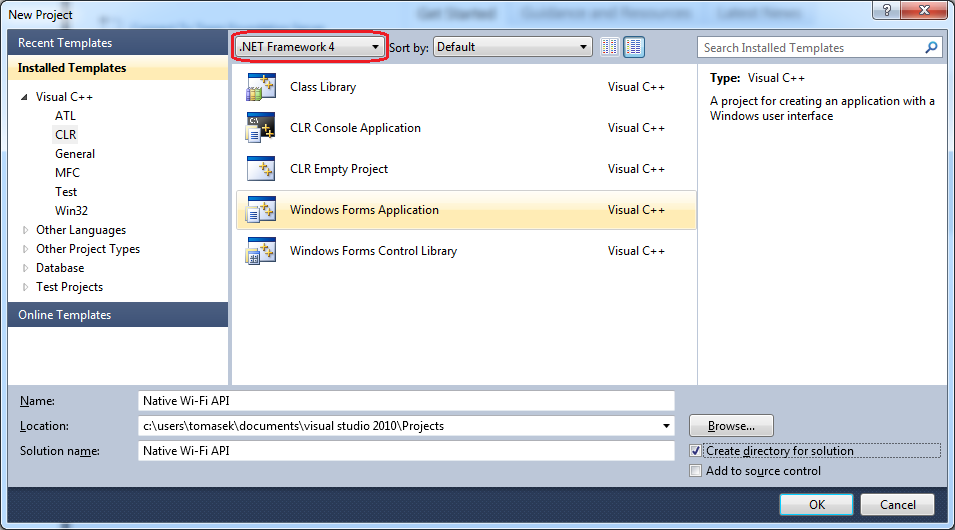Select the CLR Console Application template name
Viewport: 955px width, 530px height.
355,128
